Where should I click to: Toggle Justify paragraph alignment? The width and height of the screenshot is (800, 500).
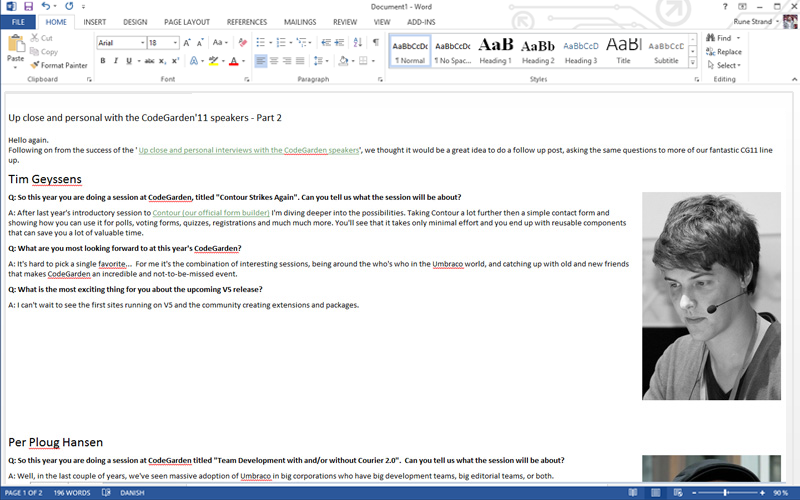[300, 61]
